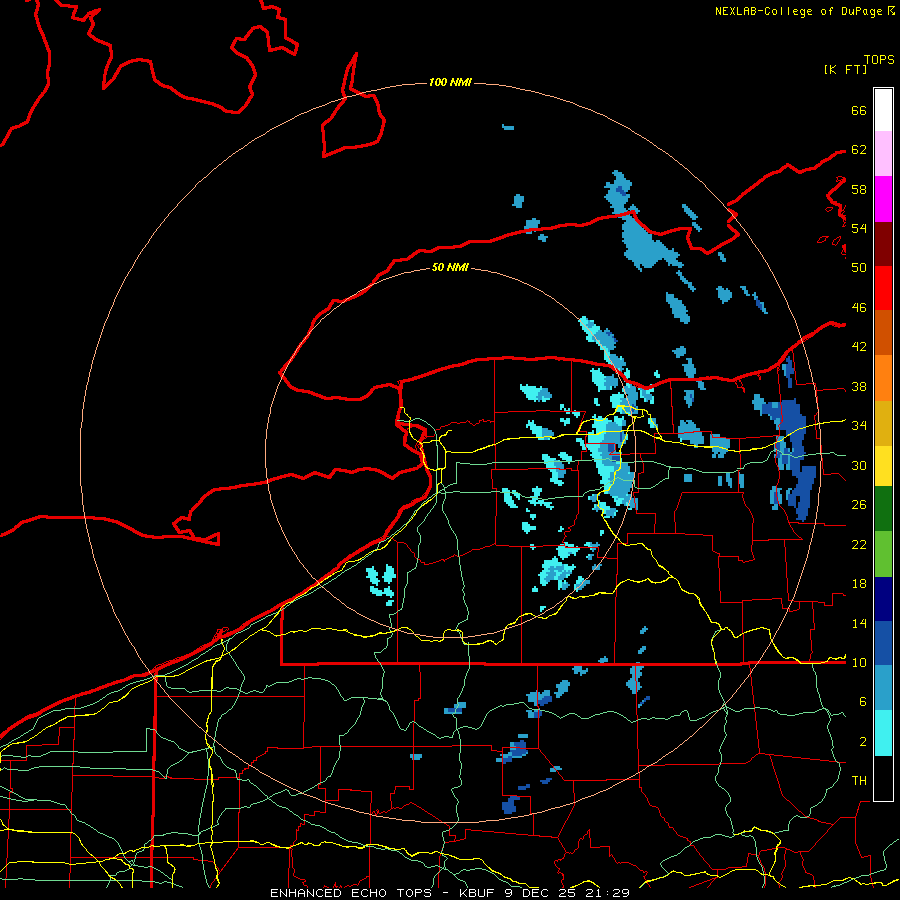Click the "30" legend value
This screenshot has width=900, height=900.
click(x=859, y=465)
